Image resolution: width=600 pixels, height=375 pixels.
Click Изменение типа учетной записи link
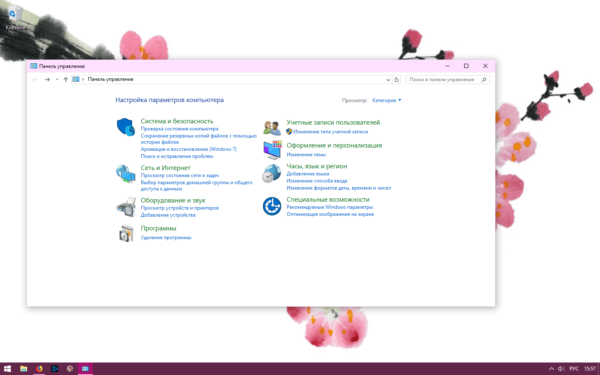331,132
